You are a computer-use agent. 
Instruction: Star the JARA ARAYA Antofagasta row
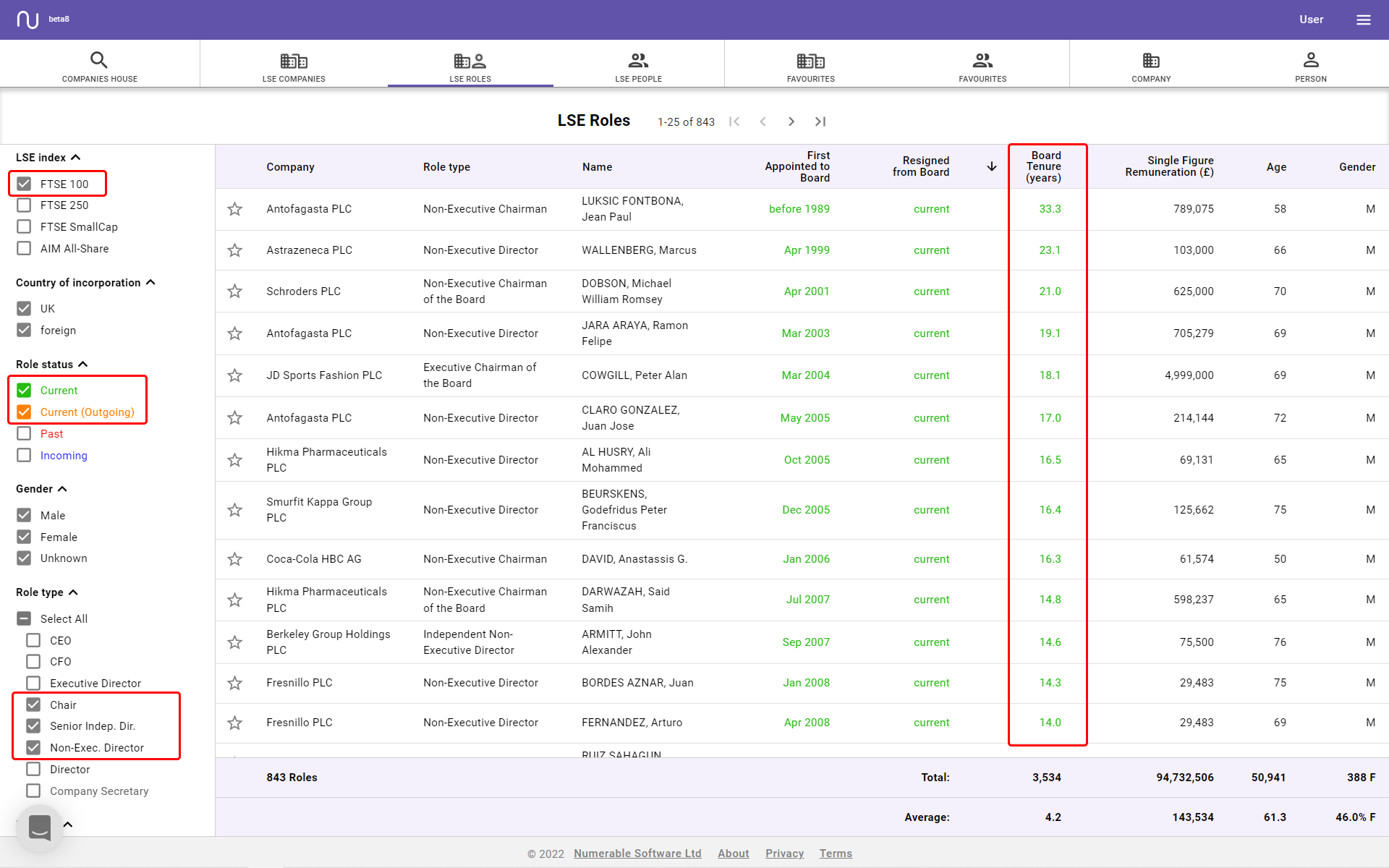coord(234,333)
